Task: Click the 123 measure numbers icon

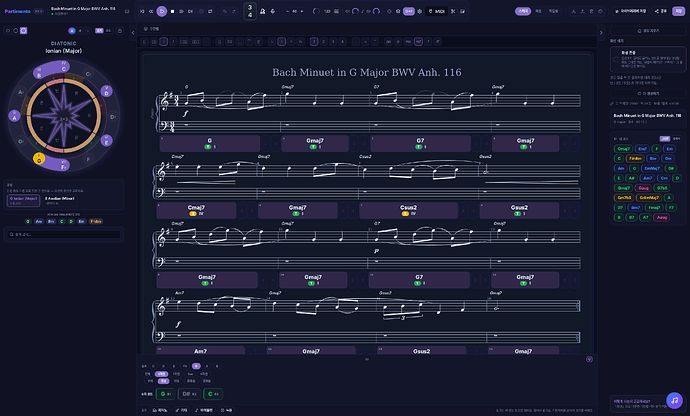Action: click(327, 11)
